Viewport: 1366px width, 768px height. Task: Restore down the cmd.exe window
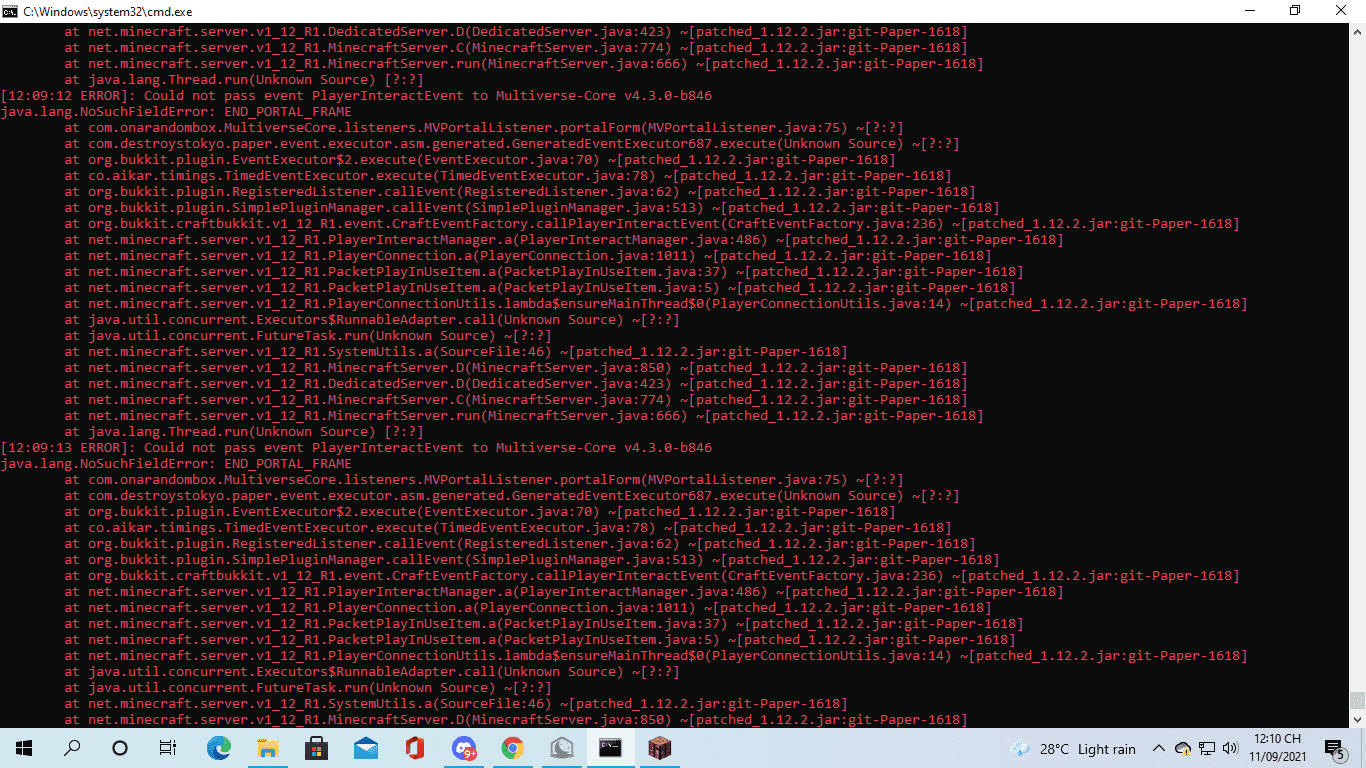coord(1297,11)
